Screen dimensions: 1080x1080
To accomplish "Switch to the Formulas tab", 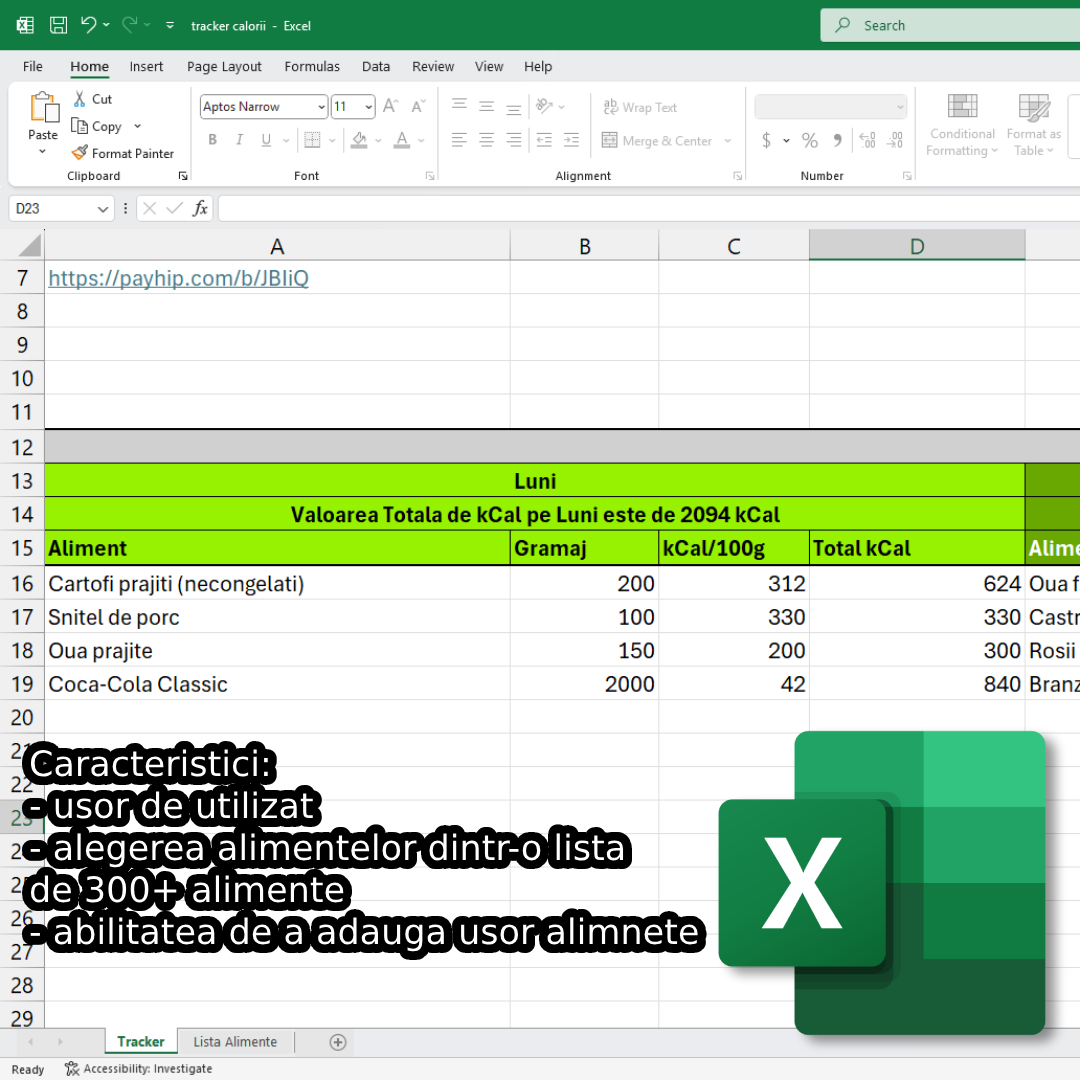I will (x=312, y=67).
